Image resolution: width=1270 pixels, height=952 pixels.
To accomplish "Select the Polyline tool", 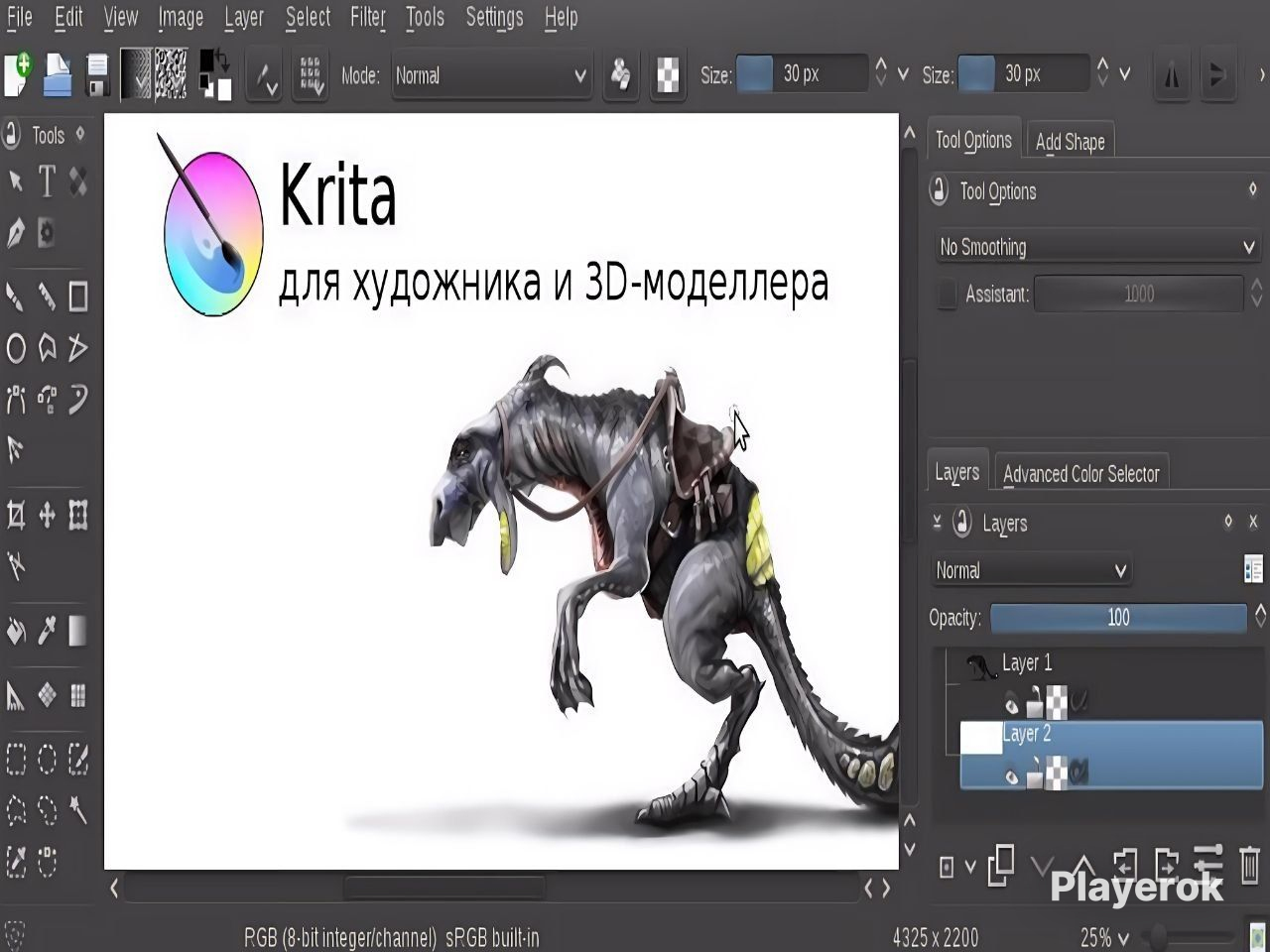I will tap(77, 347).
